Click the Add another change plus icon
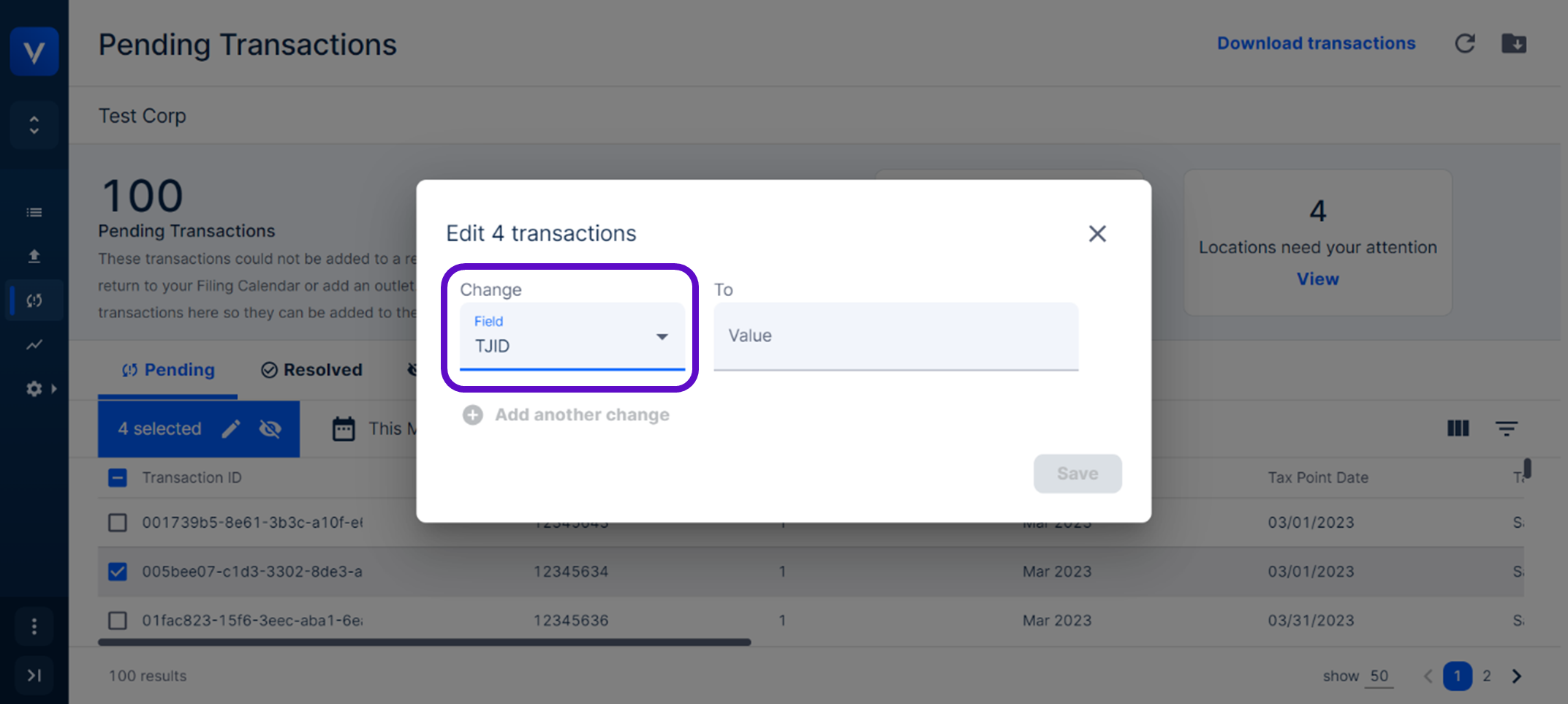1568x704 pixels. [x=473, y=415]
